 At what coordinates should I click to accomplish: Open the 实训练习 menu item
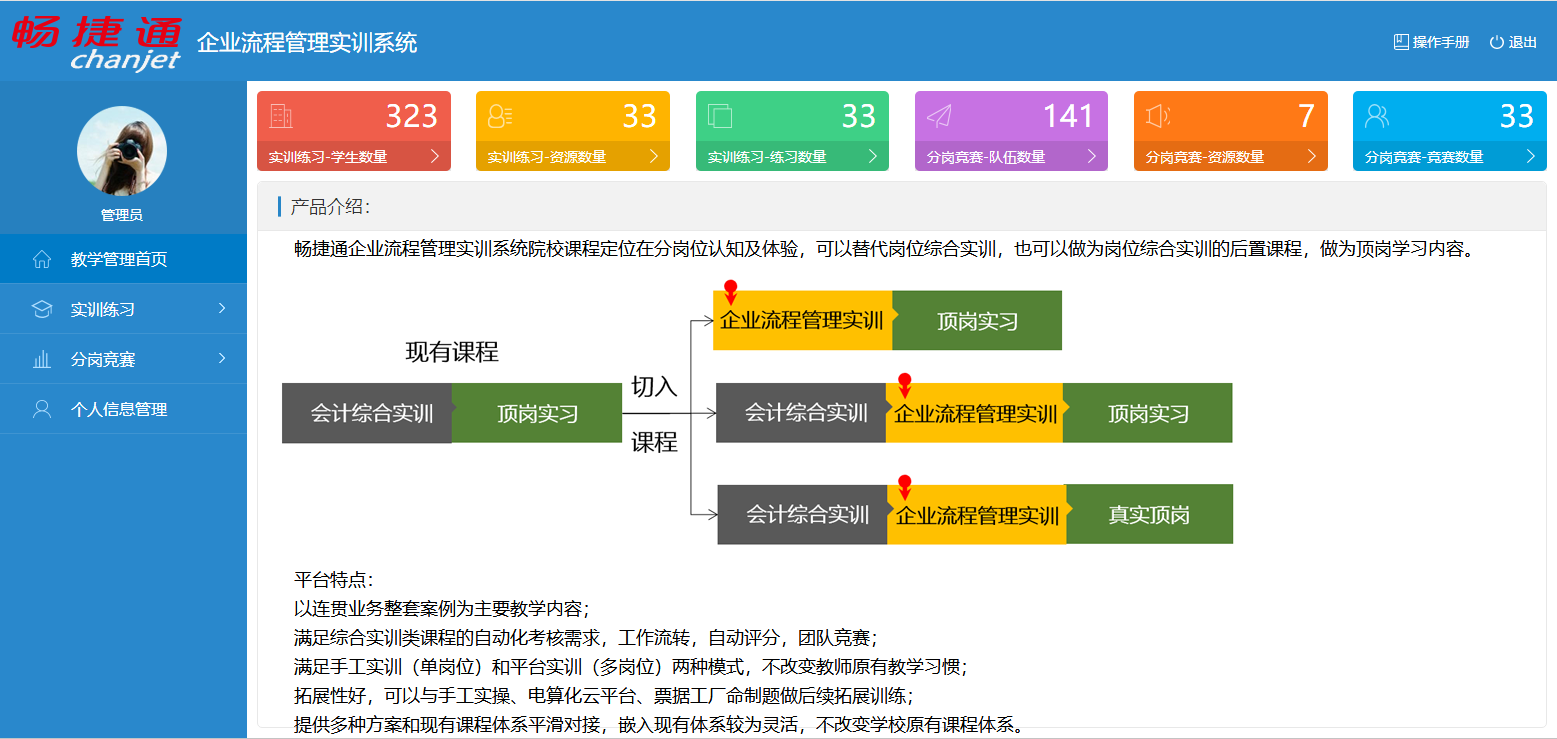pyautogui.click(x=123, y=309)
